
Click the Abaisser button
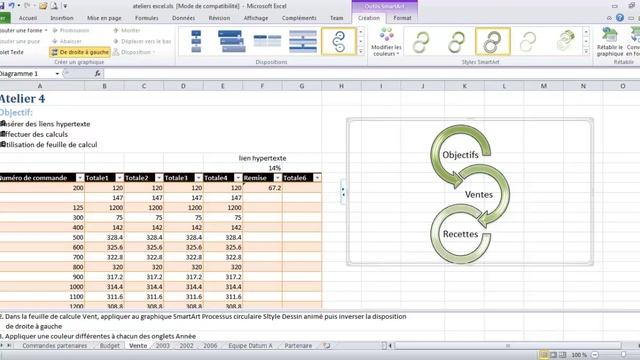click(67, 41)
